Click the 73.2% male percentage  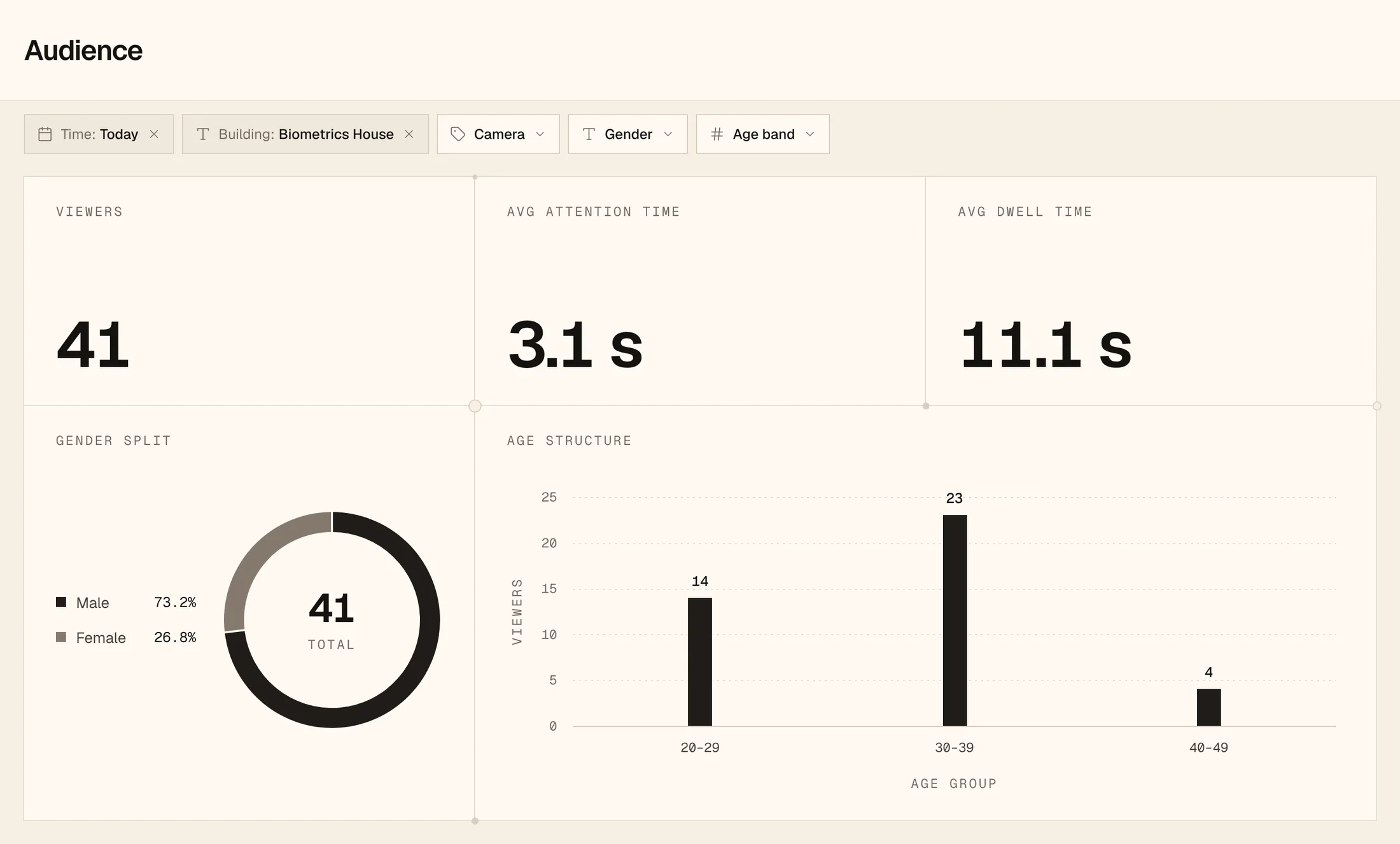175,602
